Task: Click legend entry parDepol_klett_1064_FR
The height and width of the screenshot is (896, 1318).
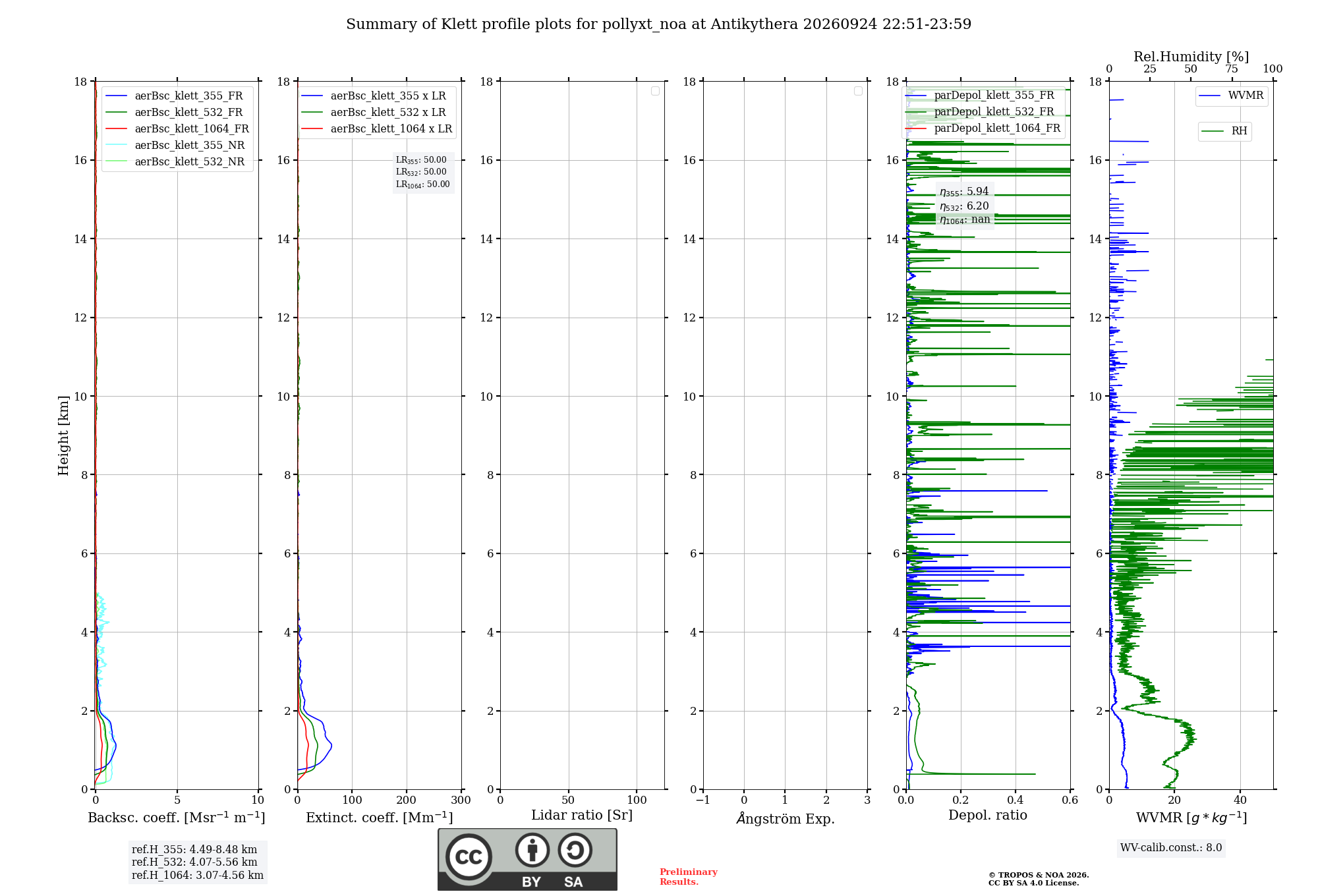Action: click(x=983, y=128)
